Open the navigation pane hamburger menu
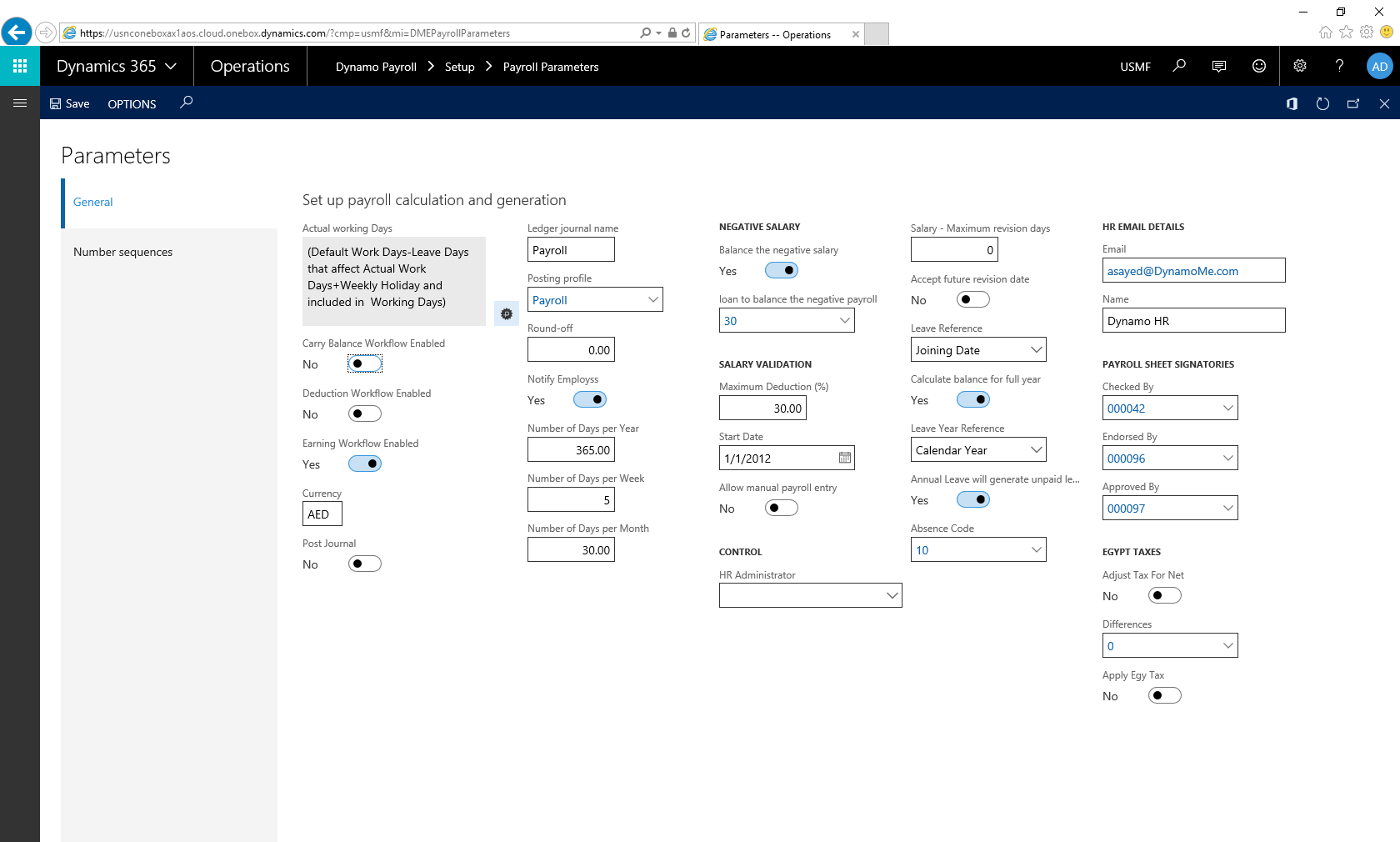1400x842 pixels. point(20,103)
